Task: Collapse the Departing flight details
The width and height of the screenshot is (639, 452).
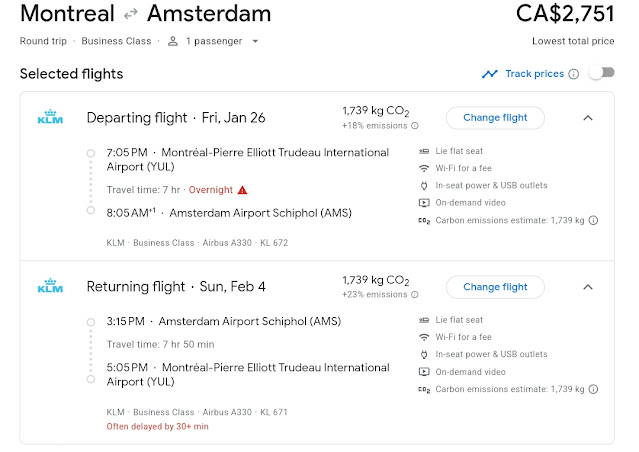Action: coord(588,118)
